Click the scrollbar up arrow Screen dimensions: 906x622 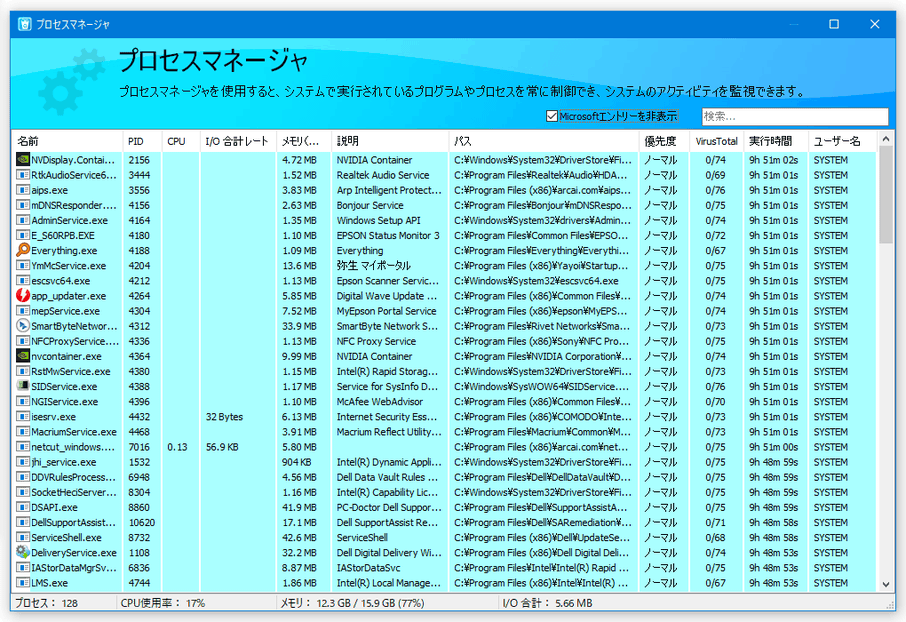(886, 139)
